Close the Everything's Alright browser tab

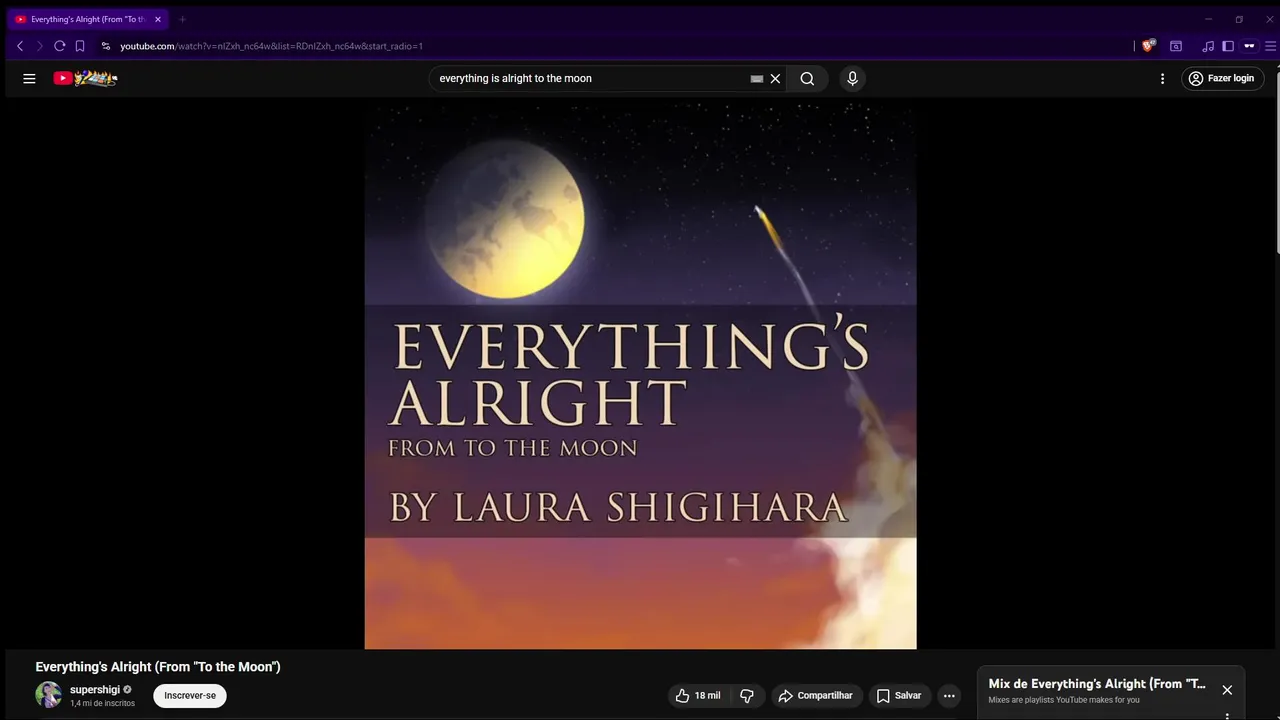click(157, 19)
